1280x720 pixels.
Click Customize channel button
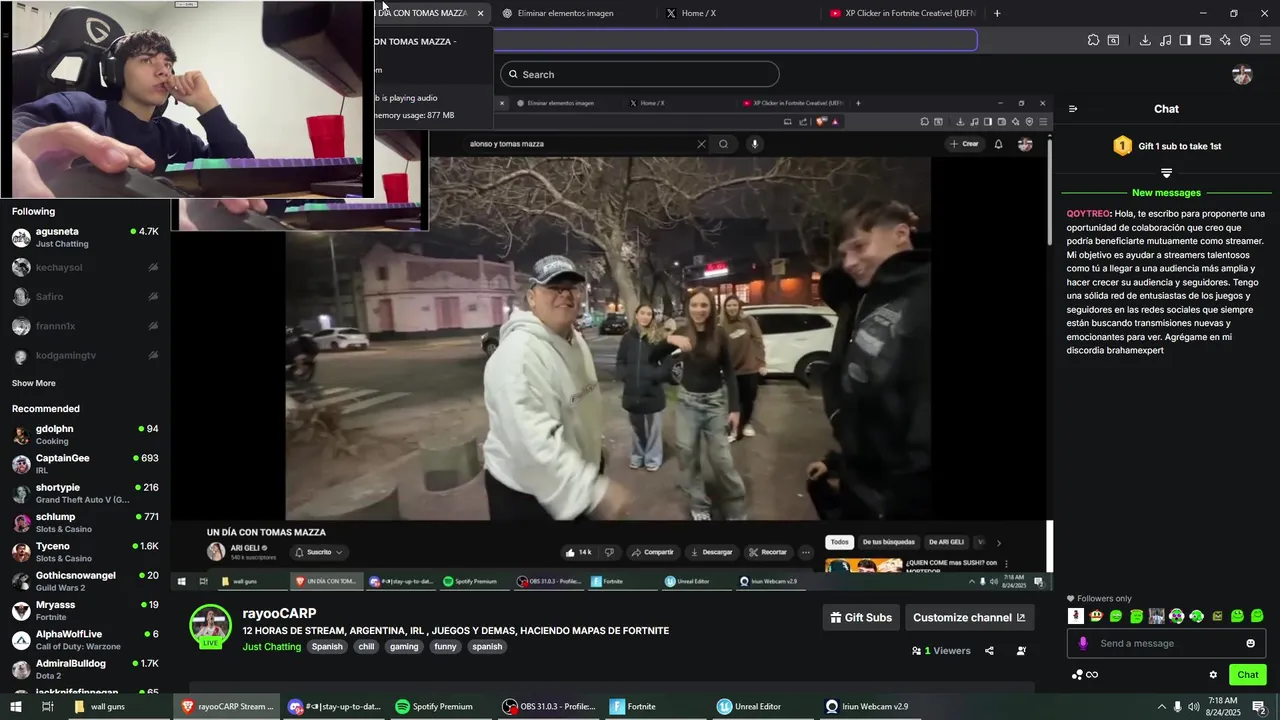(969, 618)
